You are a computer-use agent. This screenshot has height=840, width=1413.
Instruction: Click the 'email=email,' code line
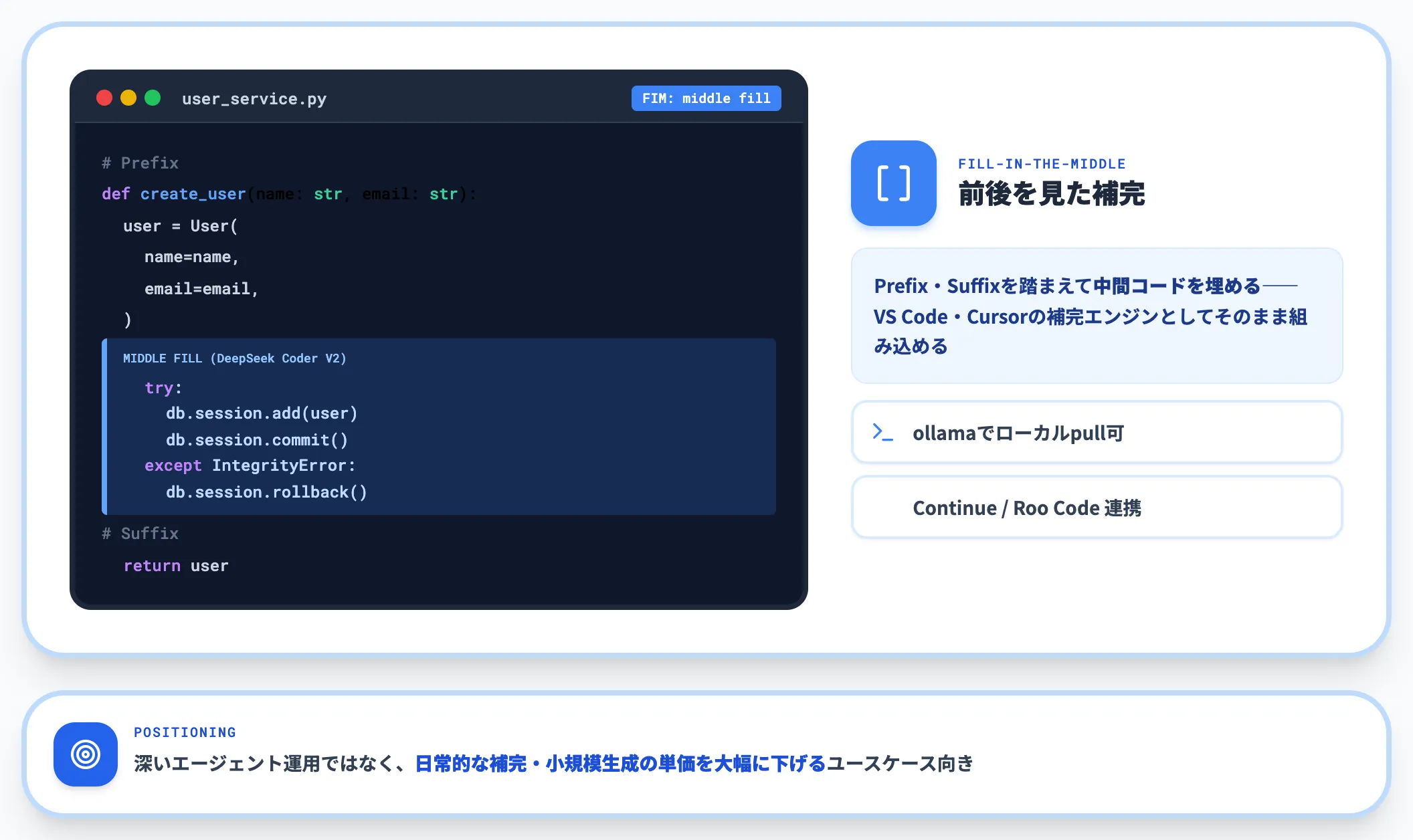pyautogui.click(x=201, y=288)
